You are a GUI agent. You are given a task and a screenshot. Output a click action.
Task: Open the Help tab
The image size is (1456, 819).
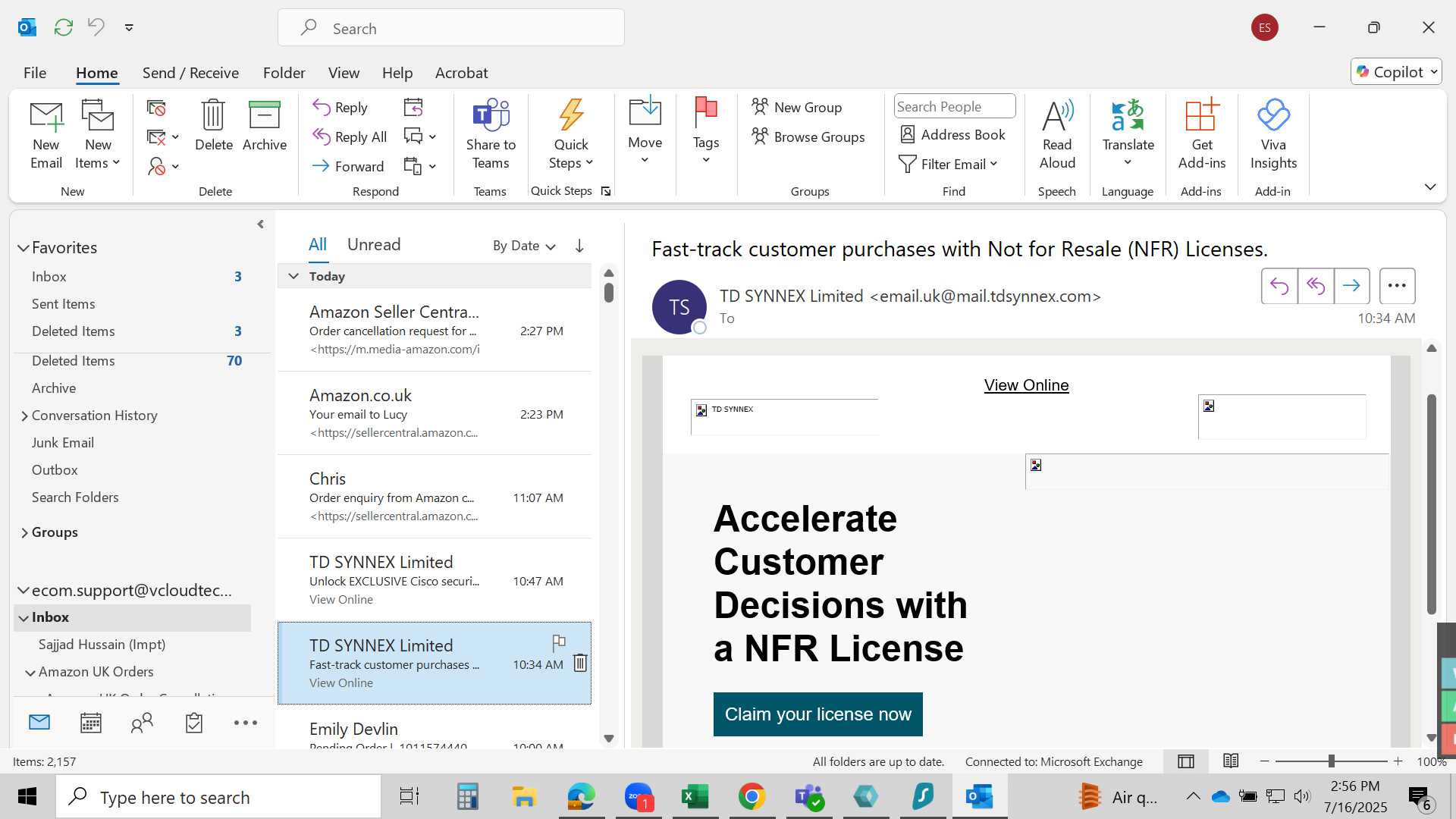[397, 73]
